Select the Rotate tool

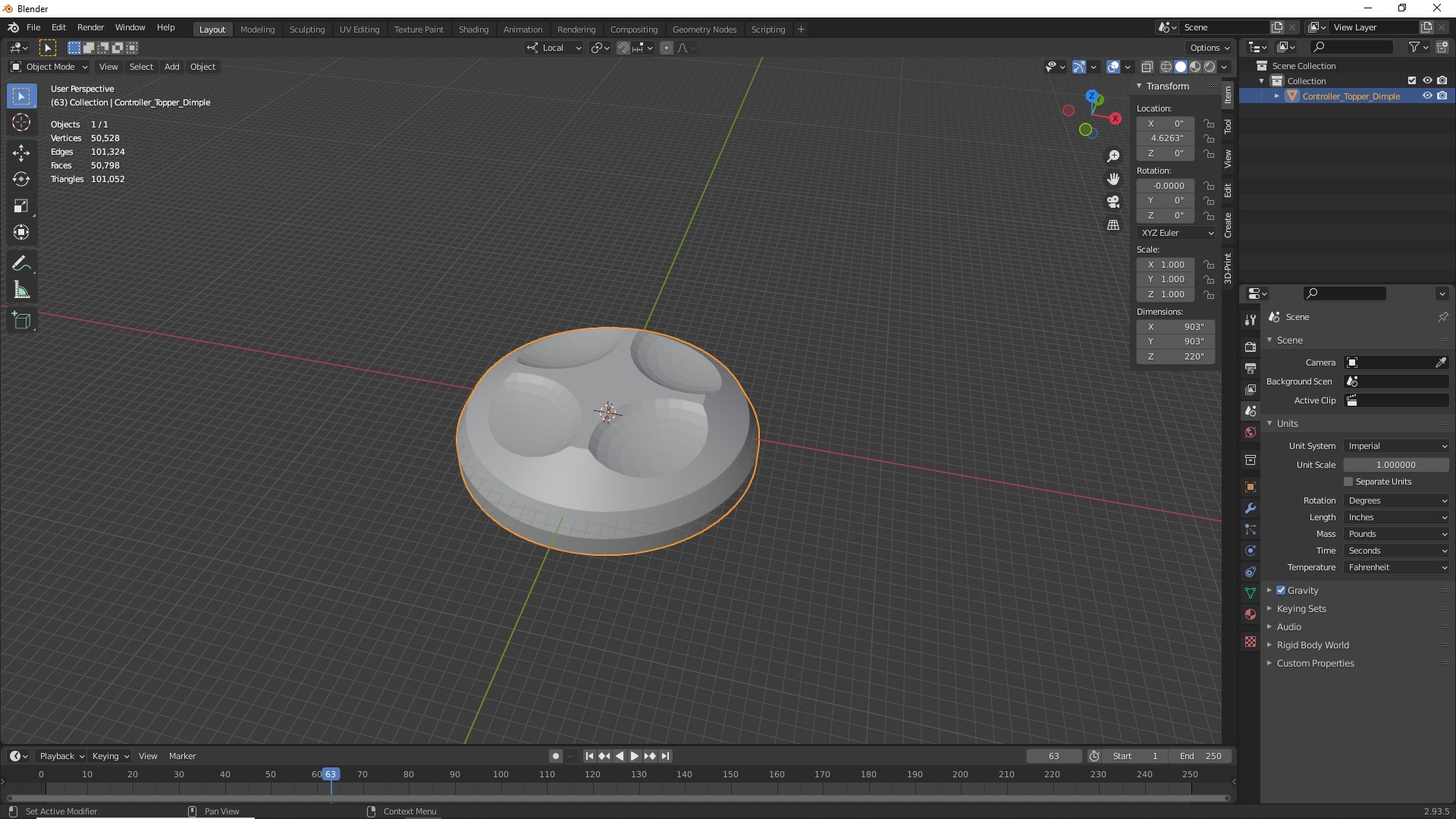point(21,179)
